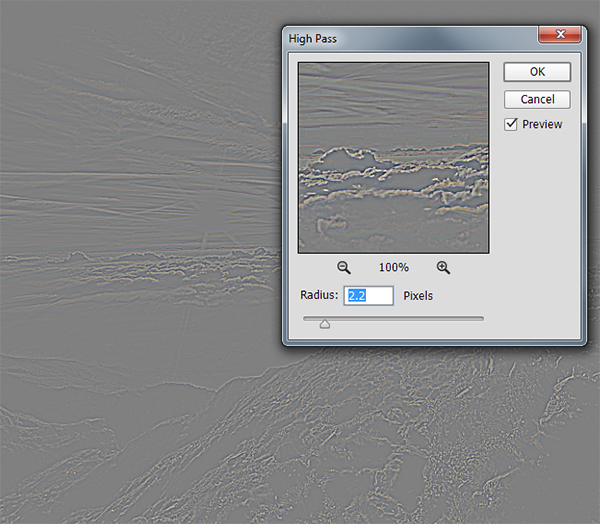Image resolution: width=600 pixels, height=524 pixels.
Task: Zoom out the High Pass preview
Action: coord(344,267)
